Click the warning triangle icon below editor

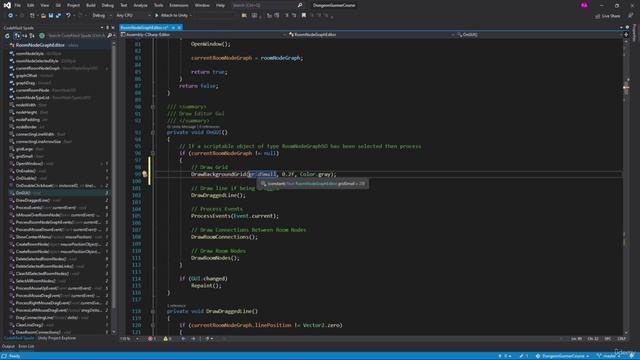click(165, 338)
